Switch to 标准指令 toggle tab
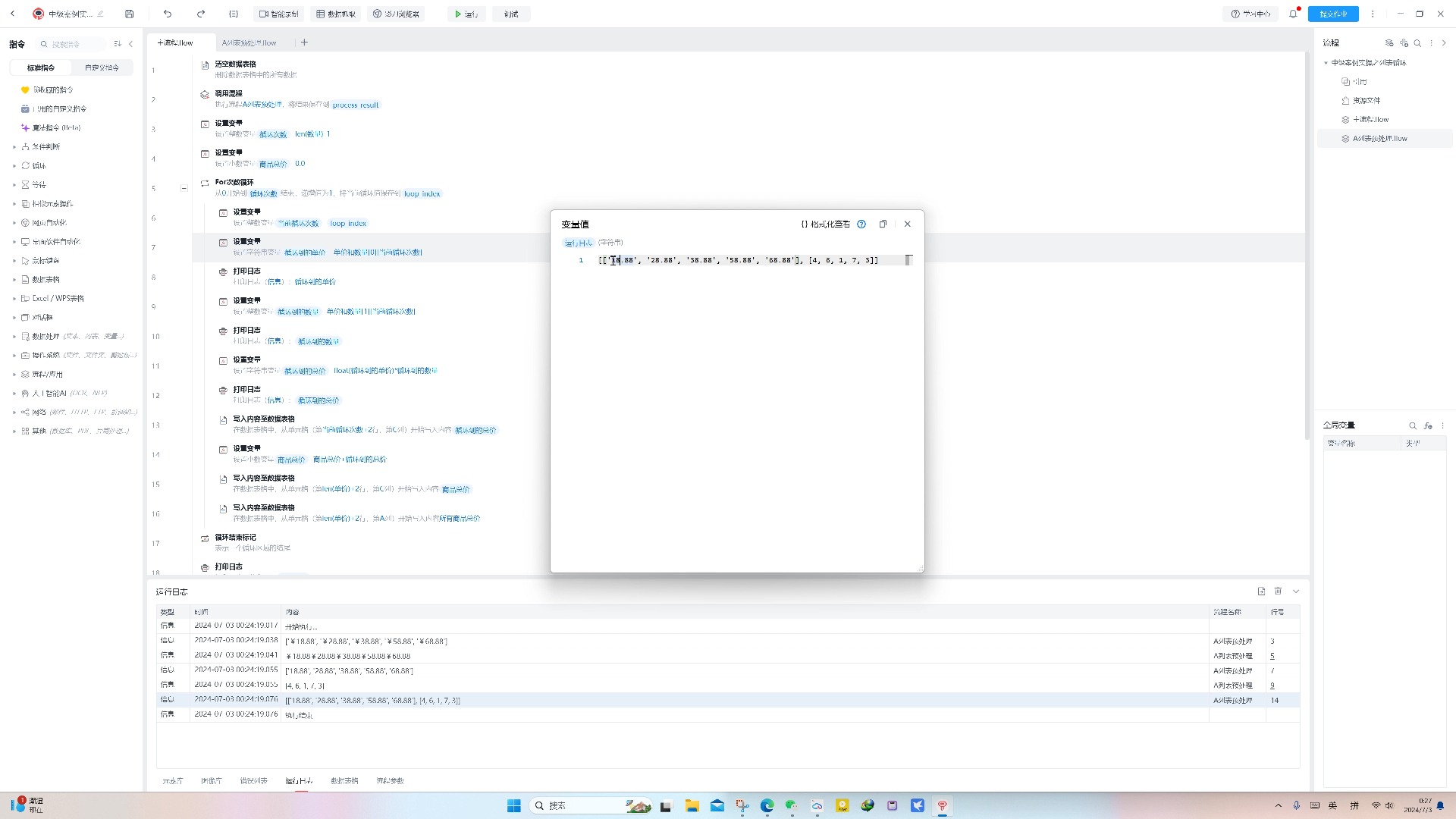The height and width of the screenshot is (819, 1456). (x=41, y=67)
